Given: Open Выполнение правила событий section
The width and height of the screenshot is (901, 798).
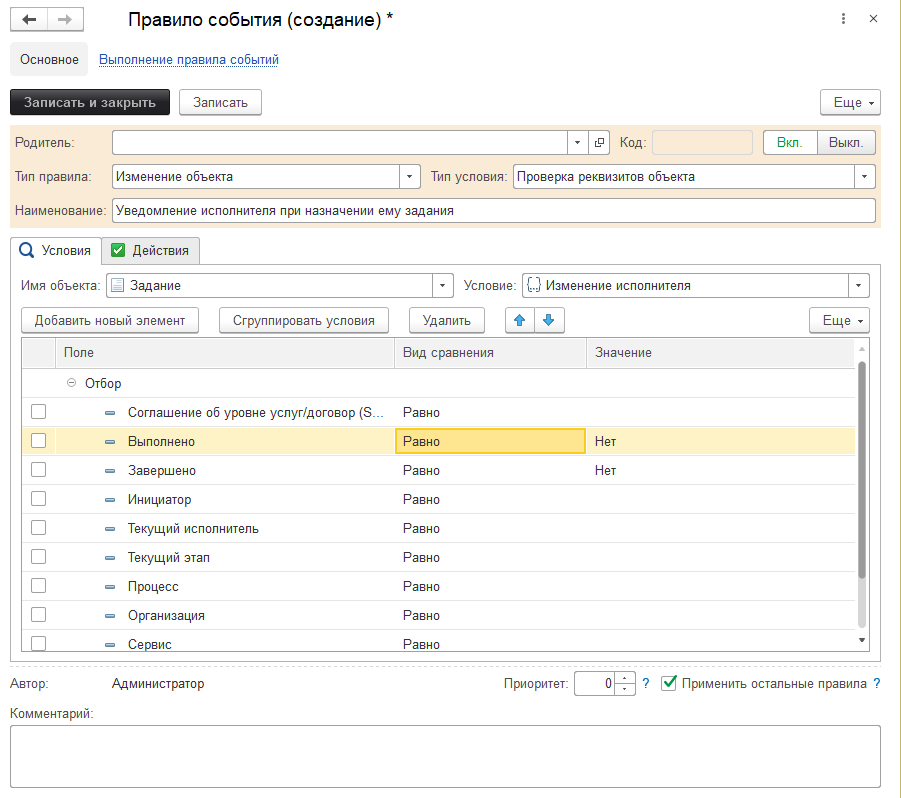Looking at the screenshot, I should (188, 60).
